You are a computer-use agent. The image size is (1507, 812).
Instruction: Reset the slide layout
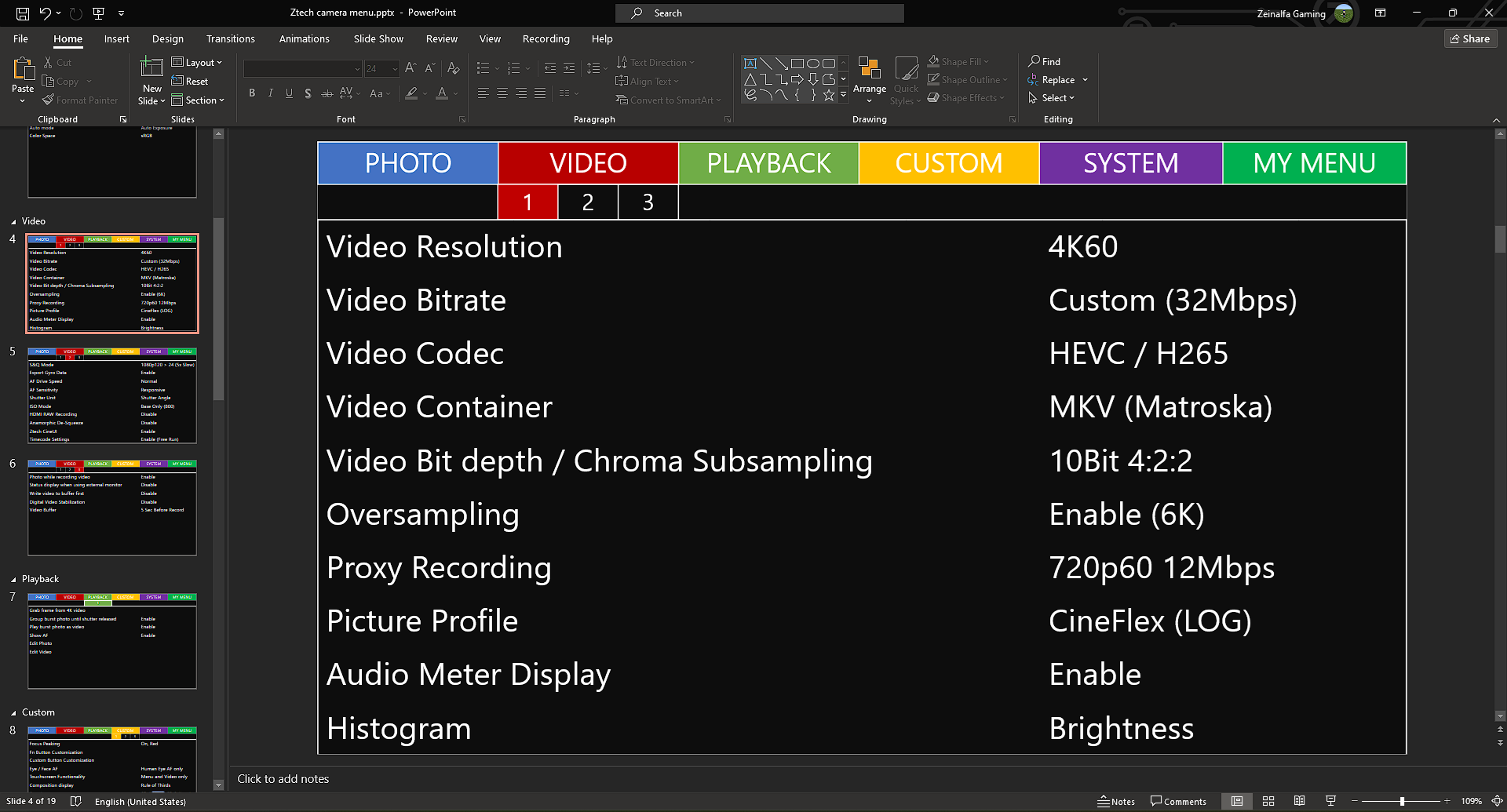click(190, 81)
